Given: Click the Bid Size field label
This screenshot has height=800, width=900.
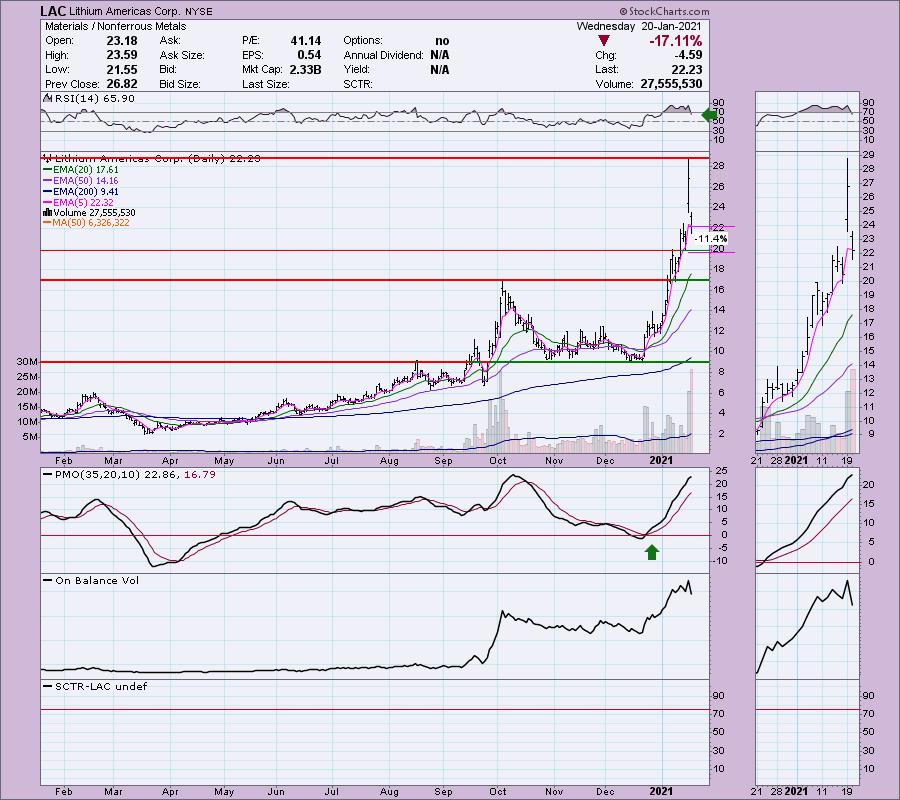Looking at the screenshot, I should (x=180, y=84).
